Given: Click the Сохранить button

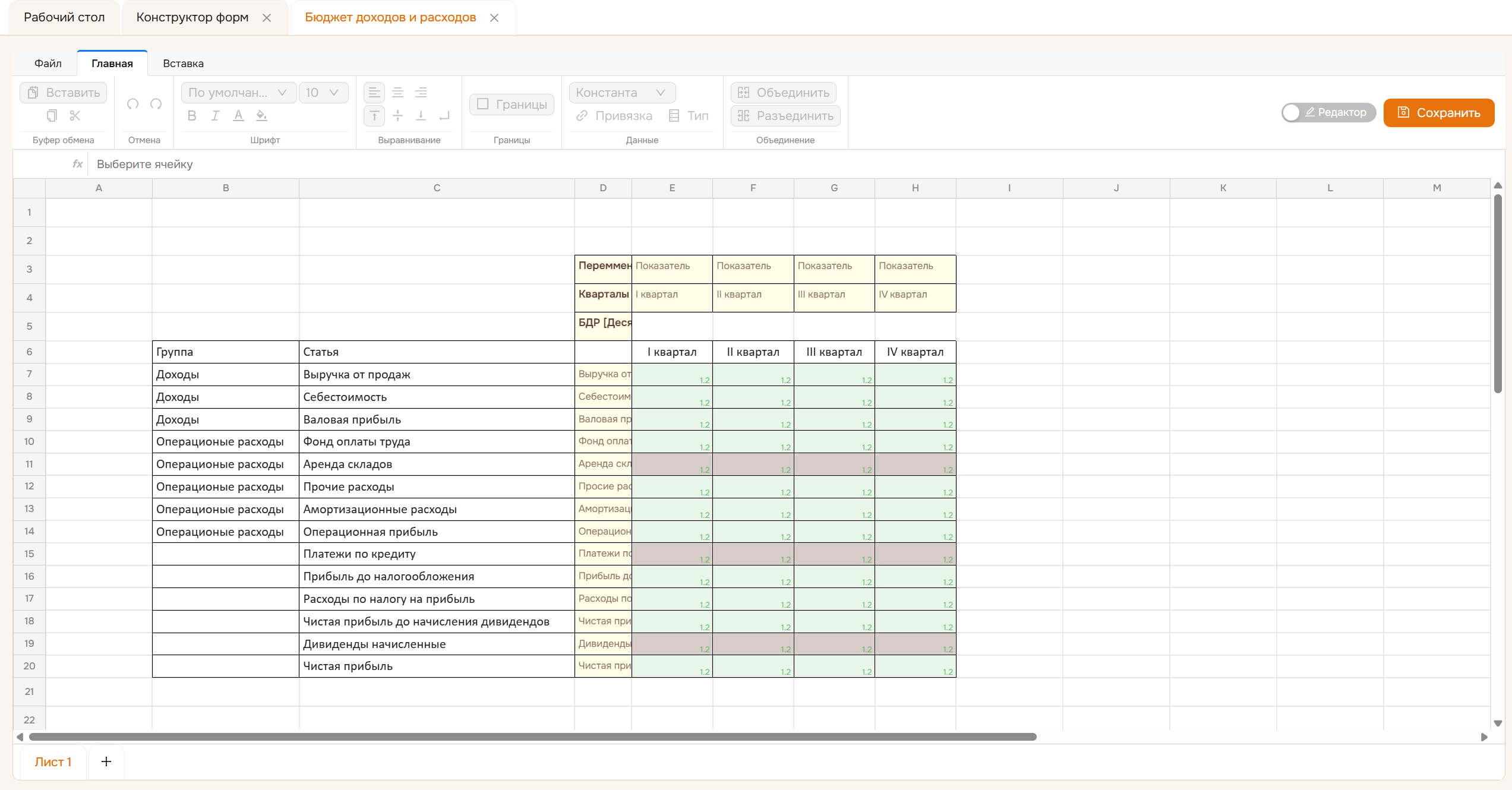Looking at the screenshot, I should point(1439,112).
